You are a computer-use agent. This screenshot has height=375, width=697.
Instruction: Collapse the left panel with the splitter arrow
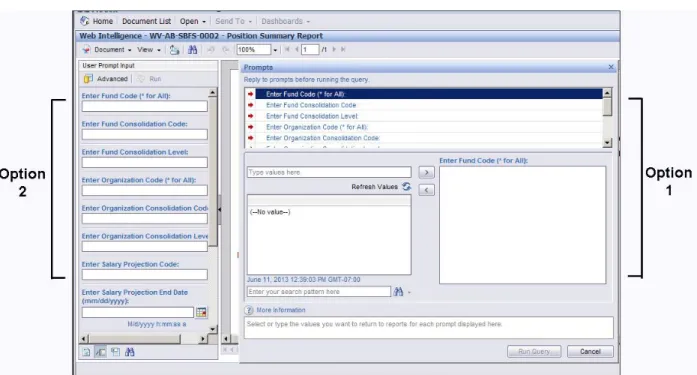coord(219,209)
